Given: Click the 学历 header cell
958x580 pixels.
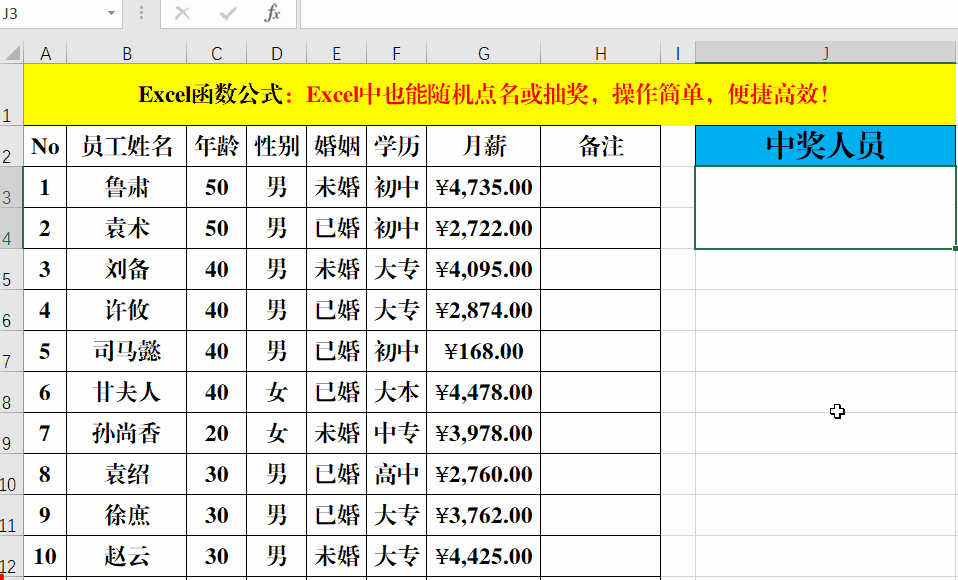Looking at the screenshot, I should pos(396,146).
